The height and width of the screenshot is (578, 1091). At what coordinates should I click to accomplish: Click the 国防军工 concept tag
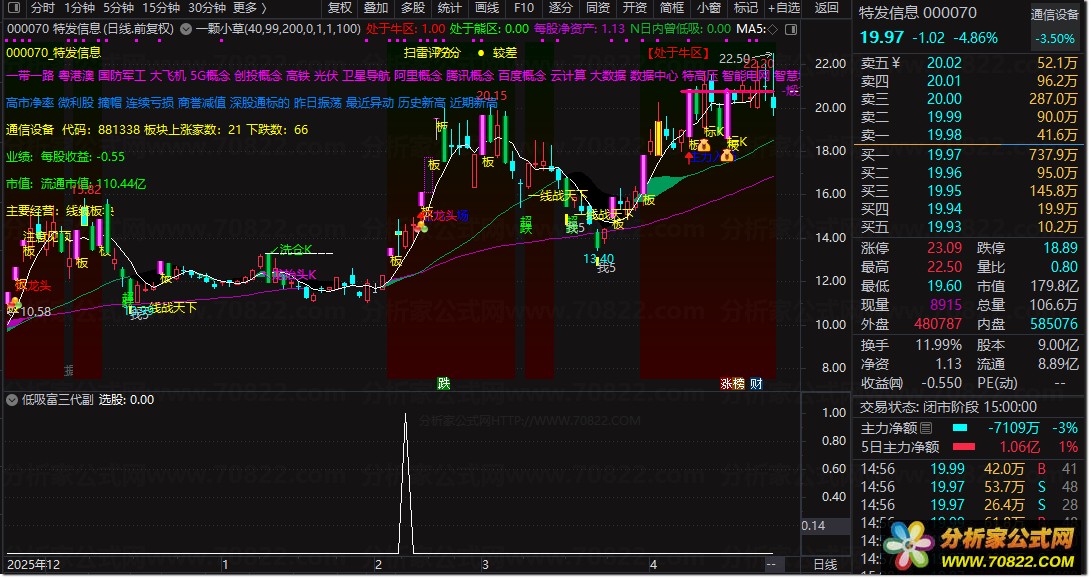click(122, 75)
